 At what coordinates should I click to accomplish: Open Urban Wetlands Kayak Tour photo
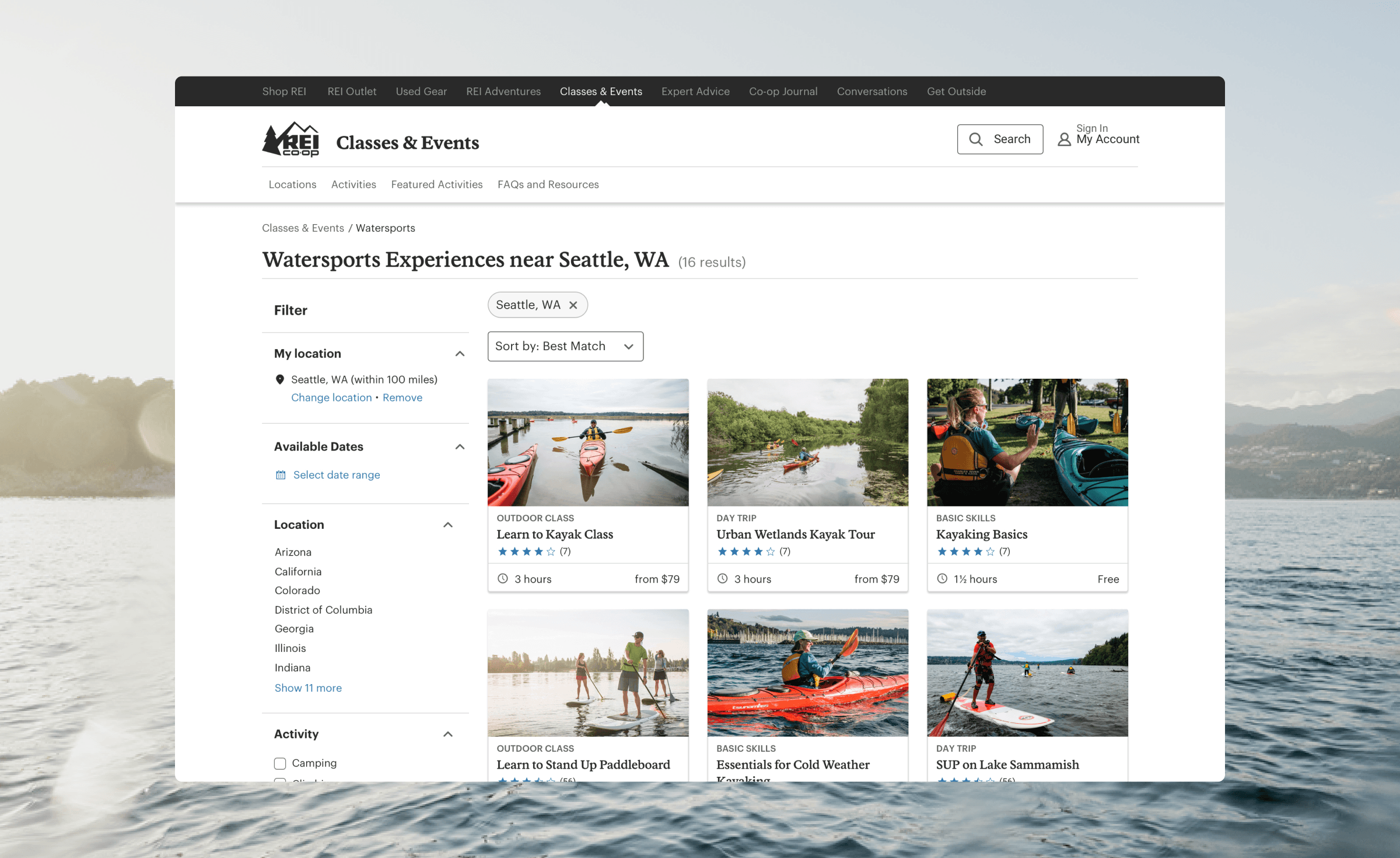point(808,442)
